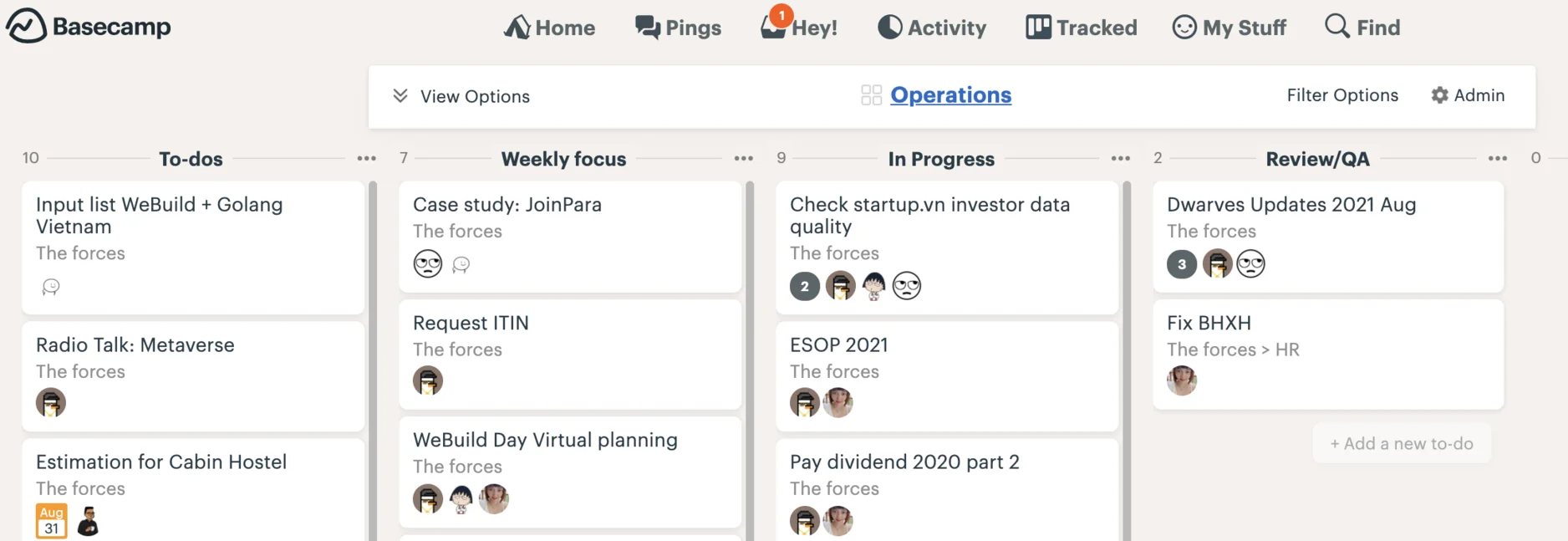Click Add a new to-do button
This screenshot has height=541, width=1568.
click(x=1402, y=444)
